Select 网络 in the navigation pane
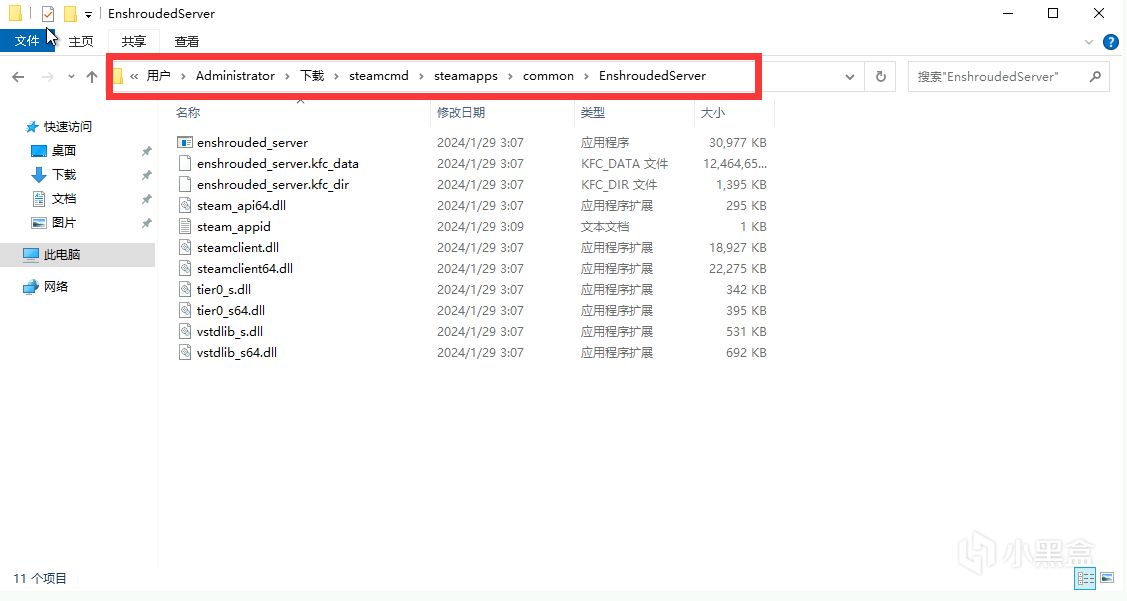The height and width of the screenshot is (601, 1127). tap(55, 287)
